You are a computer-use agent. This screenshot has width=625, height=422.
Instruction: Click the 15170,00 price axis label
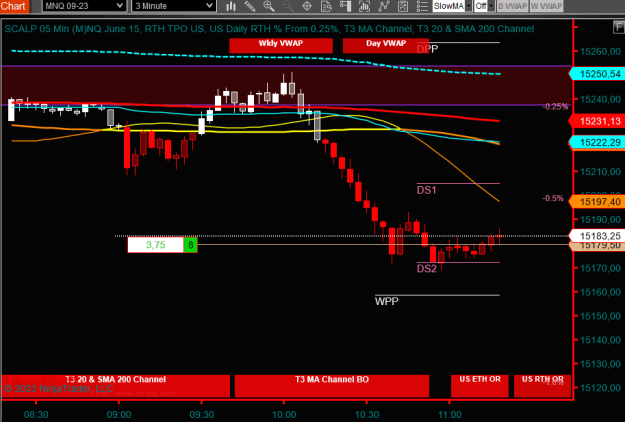pos(600,268)
